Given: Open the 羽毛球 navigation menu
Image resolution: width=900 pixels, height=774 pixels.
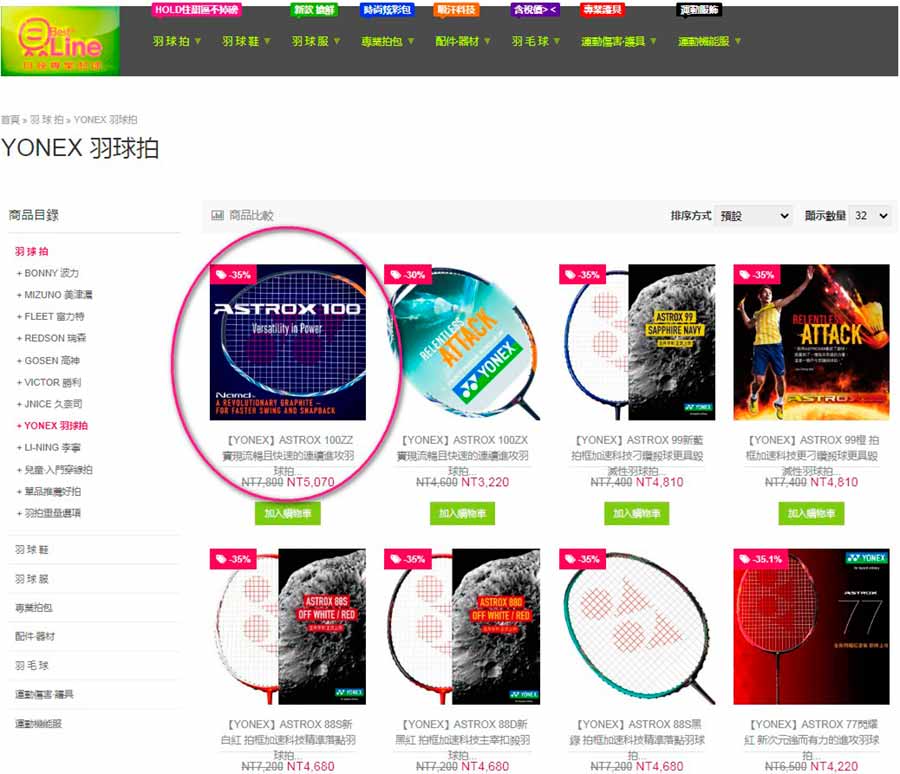Looking at the screenshot, I should pos(536,41).
